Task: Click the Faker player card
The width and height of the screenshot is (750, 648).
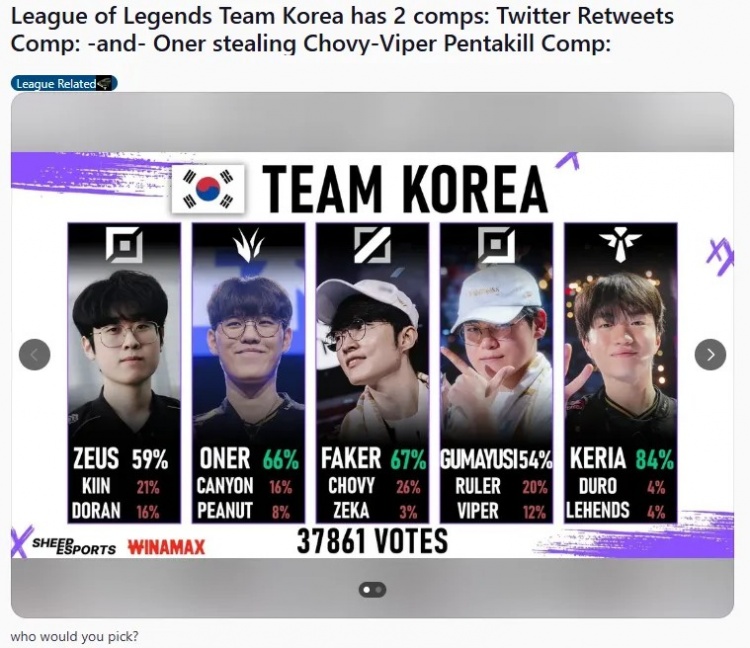Action: point(372,373)
